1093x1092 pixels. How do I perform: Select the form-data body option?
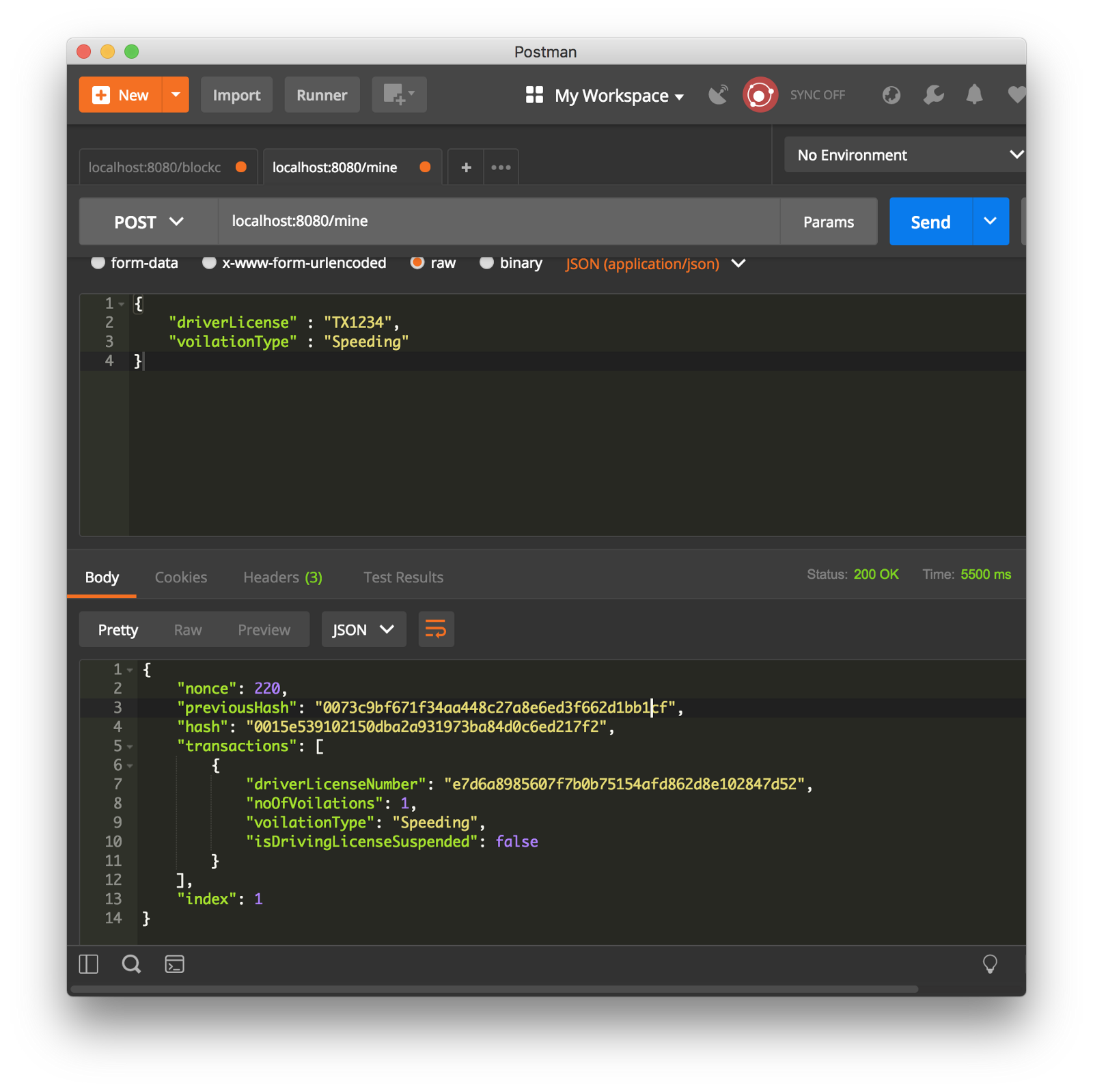click(x=98, y=263)
